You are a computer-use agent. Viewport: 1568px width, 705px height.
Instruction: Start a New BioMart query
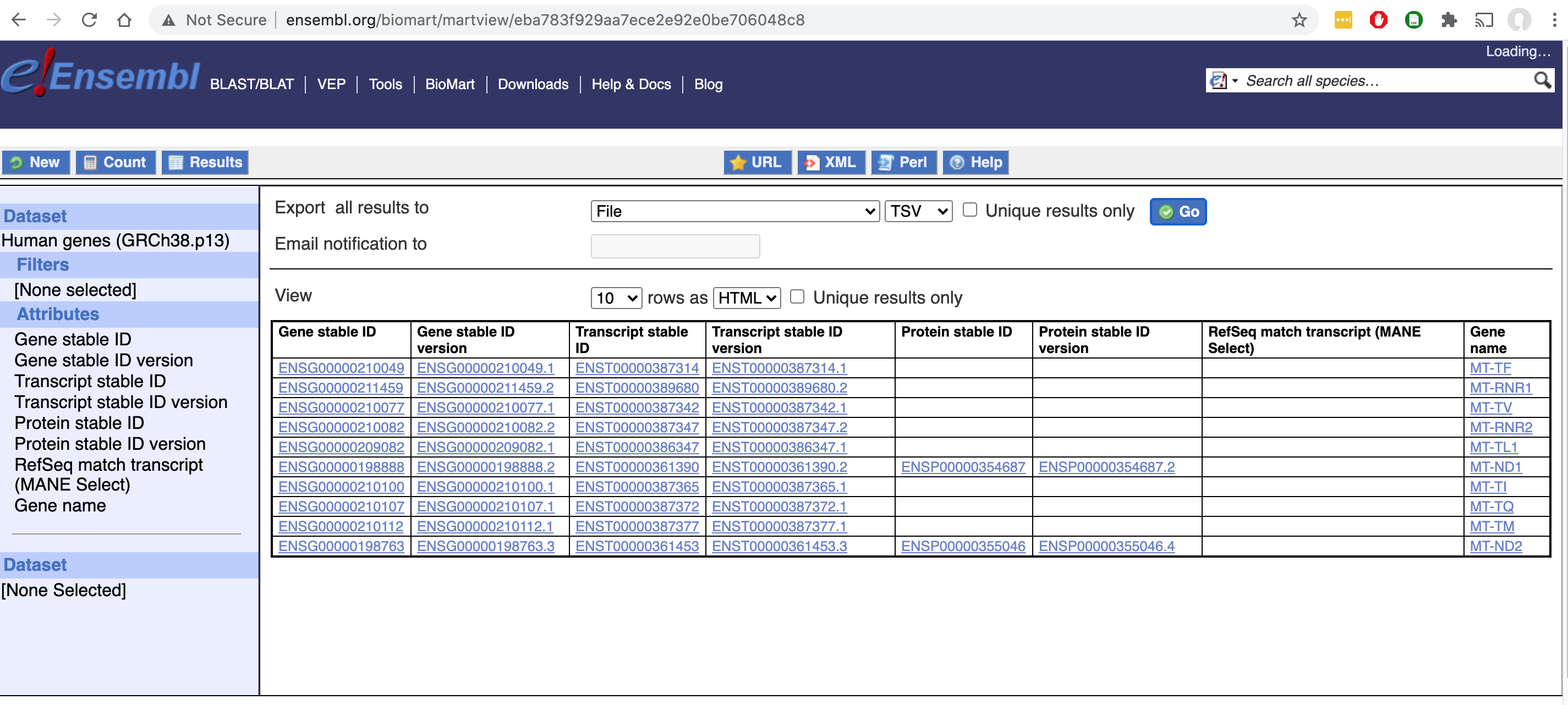click(36, 162)
